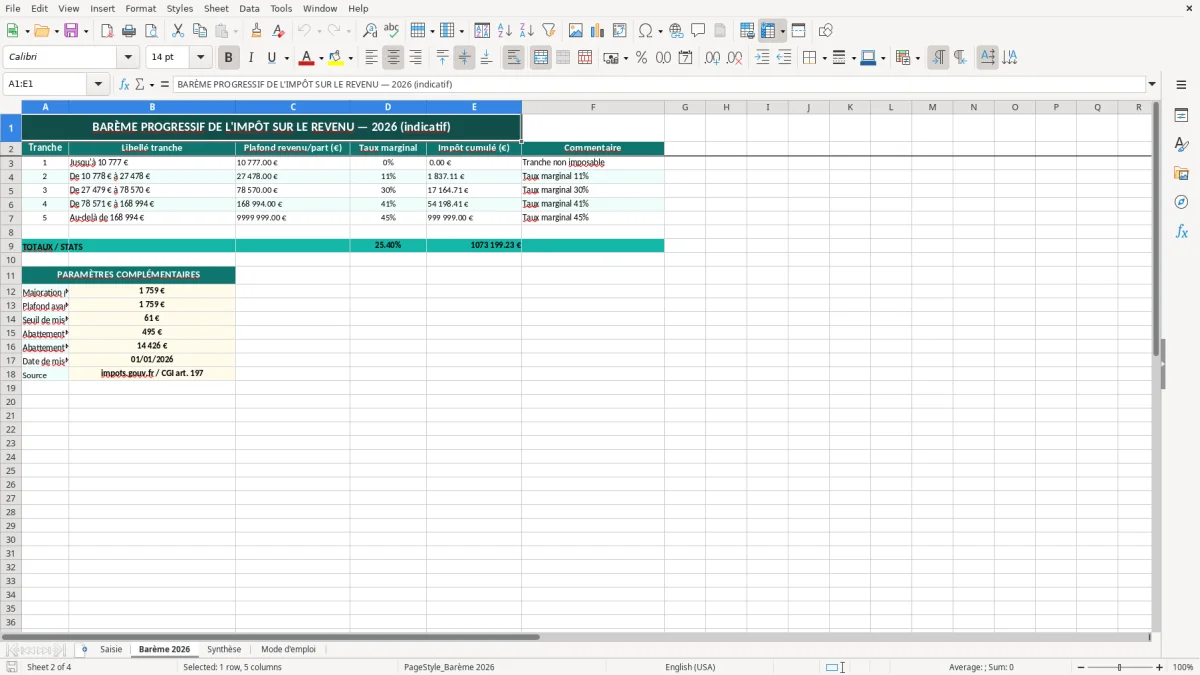This screenshot has height=675, width=1200.
Task: Open Draw Functions shapes icon
Action: coord(826,31)
